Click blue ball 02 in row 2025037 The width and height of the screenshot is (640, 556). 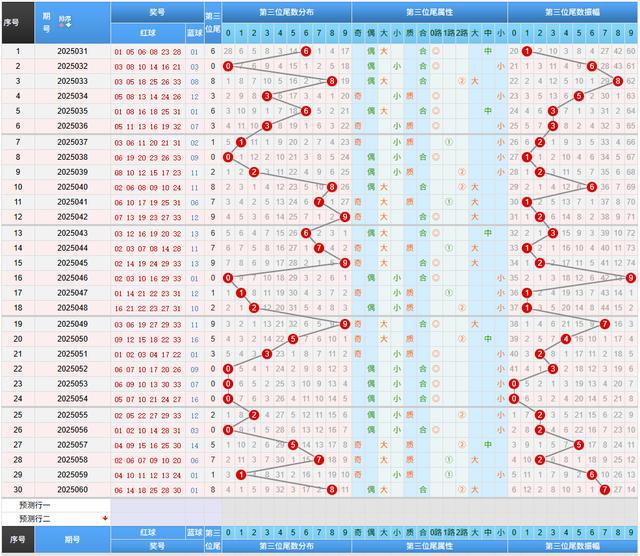195,143
